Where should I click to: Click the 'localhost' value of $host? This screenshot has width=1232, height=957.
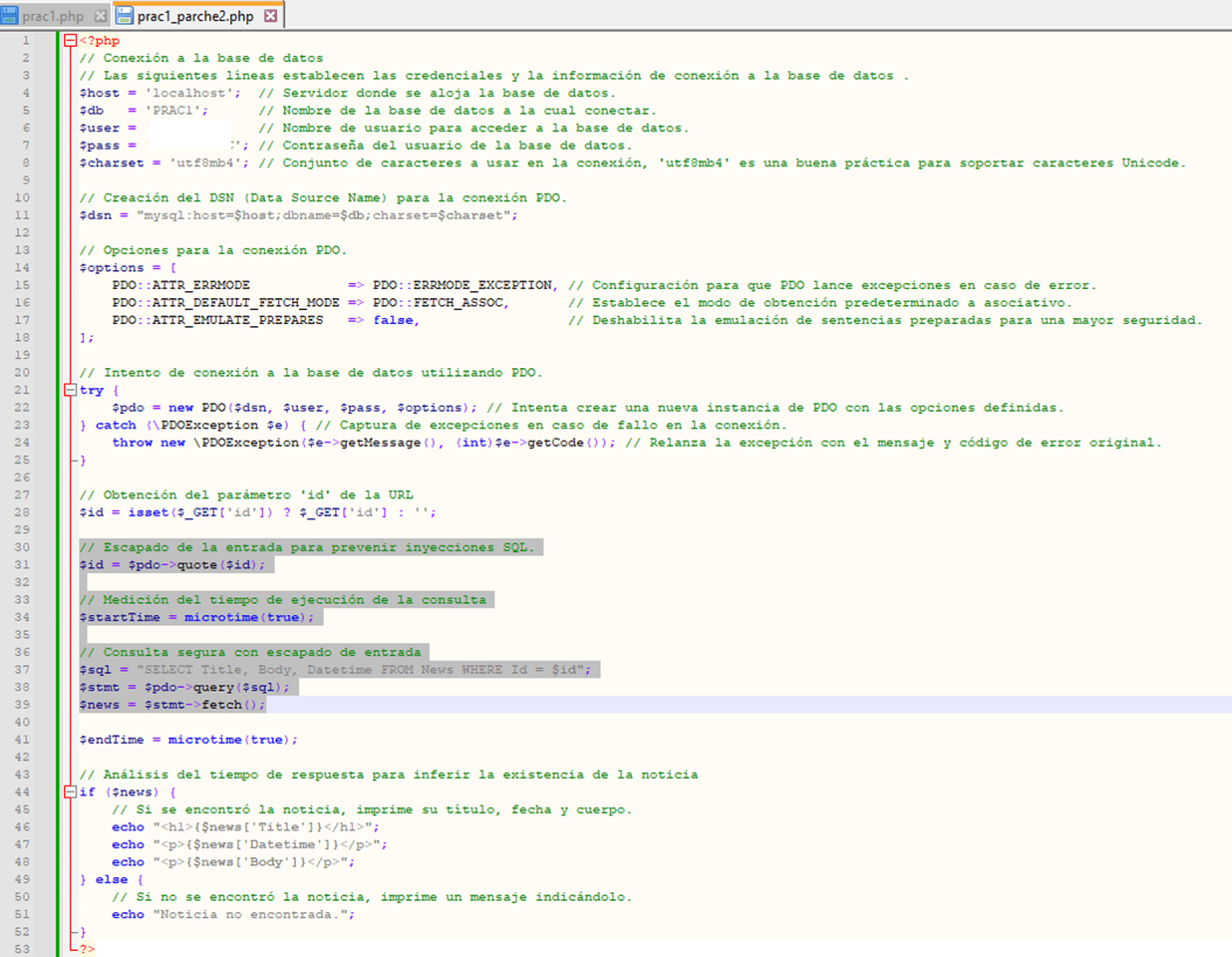point(189,93)
